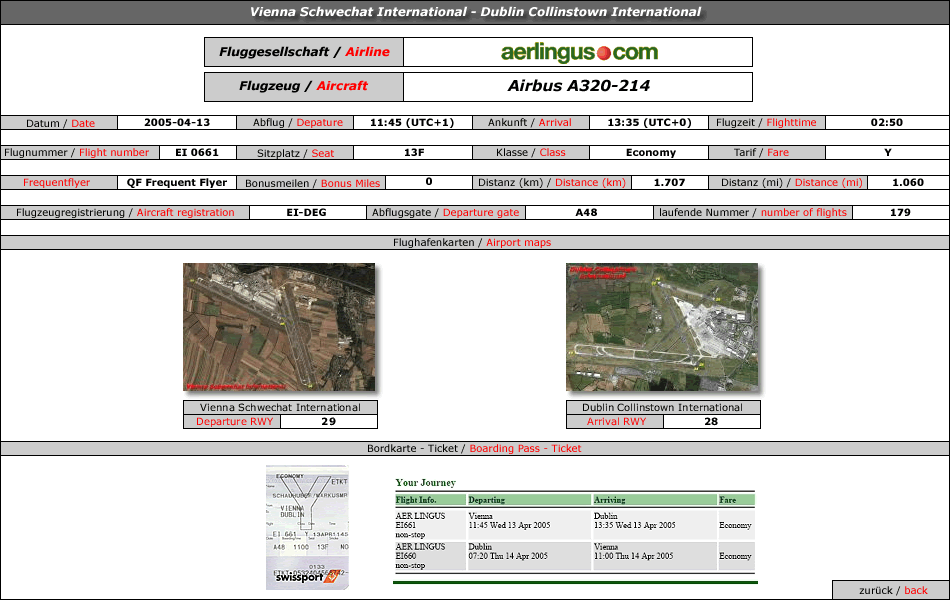Screen dimensions: 950x600
Task: Click the Sitzplatz / Seat label
Action: 295,153
